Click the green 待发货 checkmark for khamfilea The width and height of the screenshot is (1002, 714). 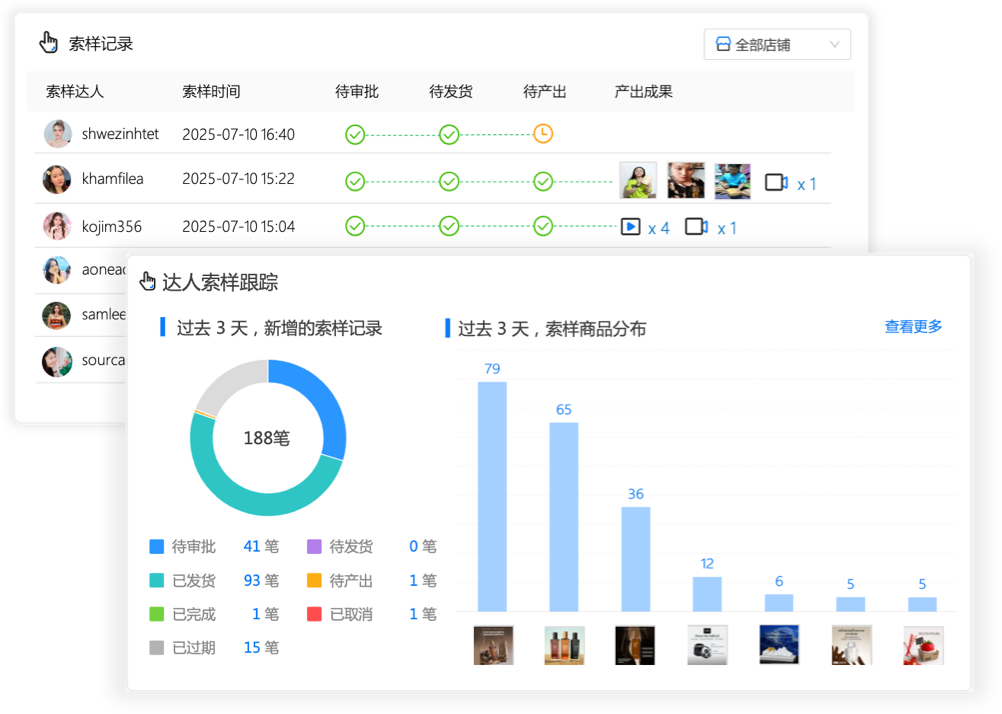point(449,181)
